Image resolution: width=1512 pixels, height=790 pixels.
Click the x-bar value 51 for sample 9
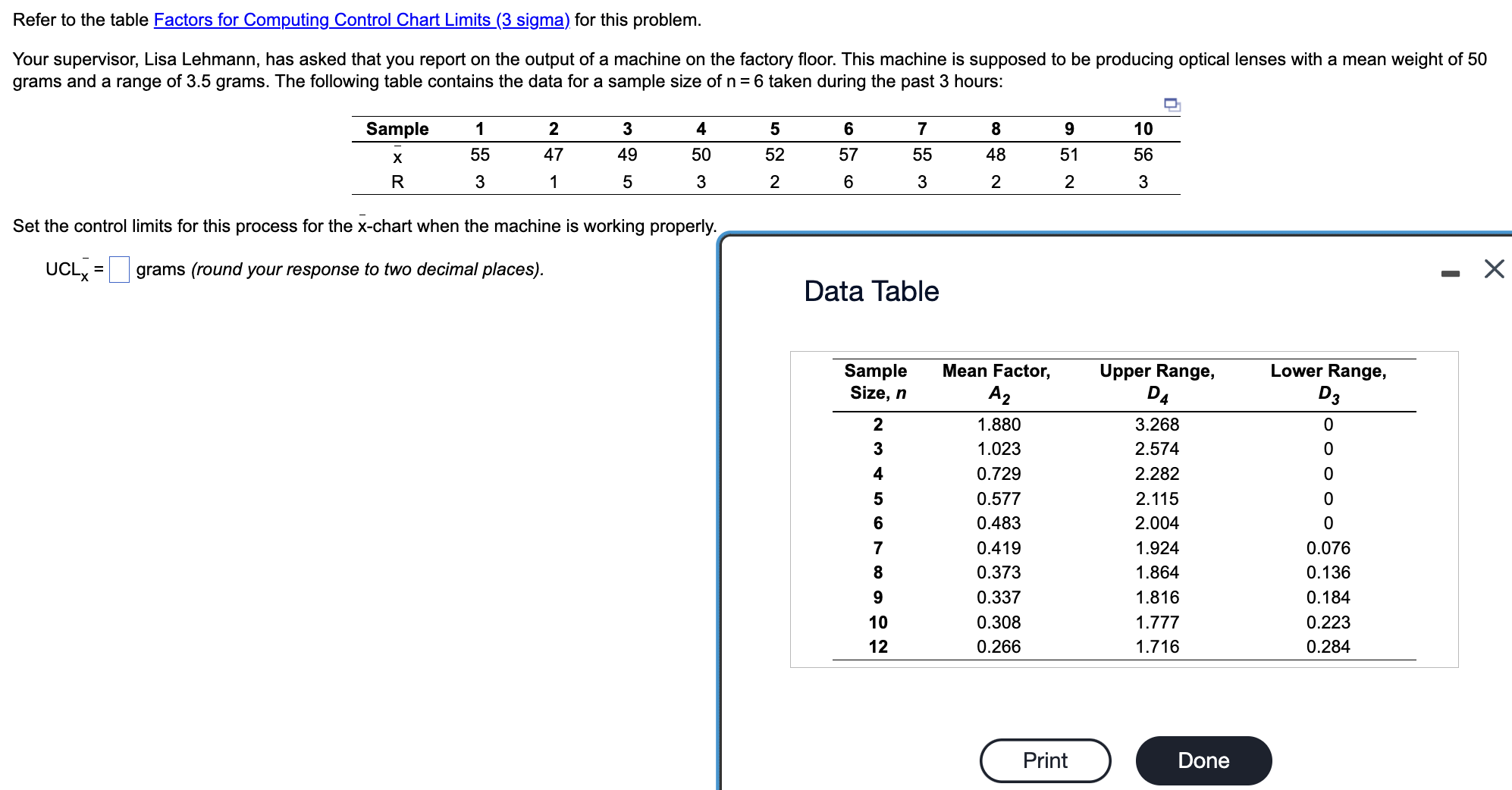coord(1069,155)
